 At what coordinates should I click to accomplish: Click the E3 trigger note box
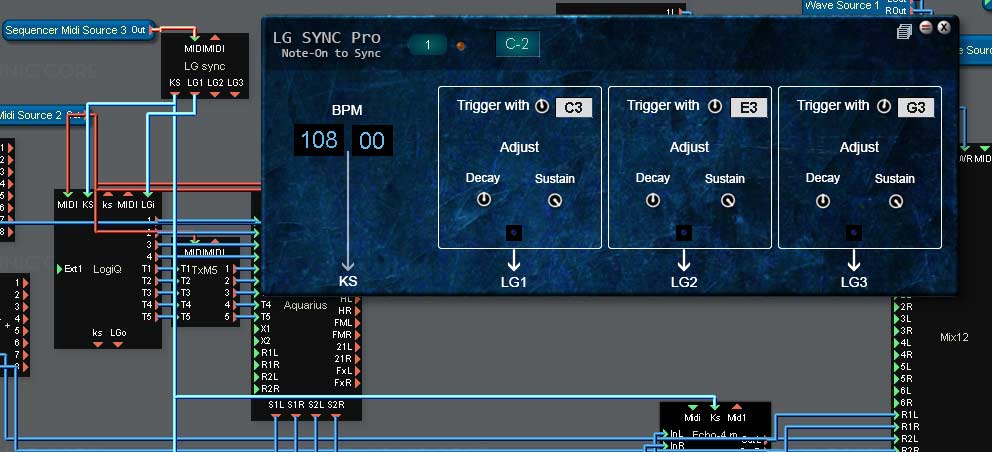[x=748, y=108]
